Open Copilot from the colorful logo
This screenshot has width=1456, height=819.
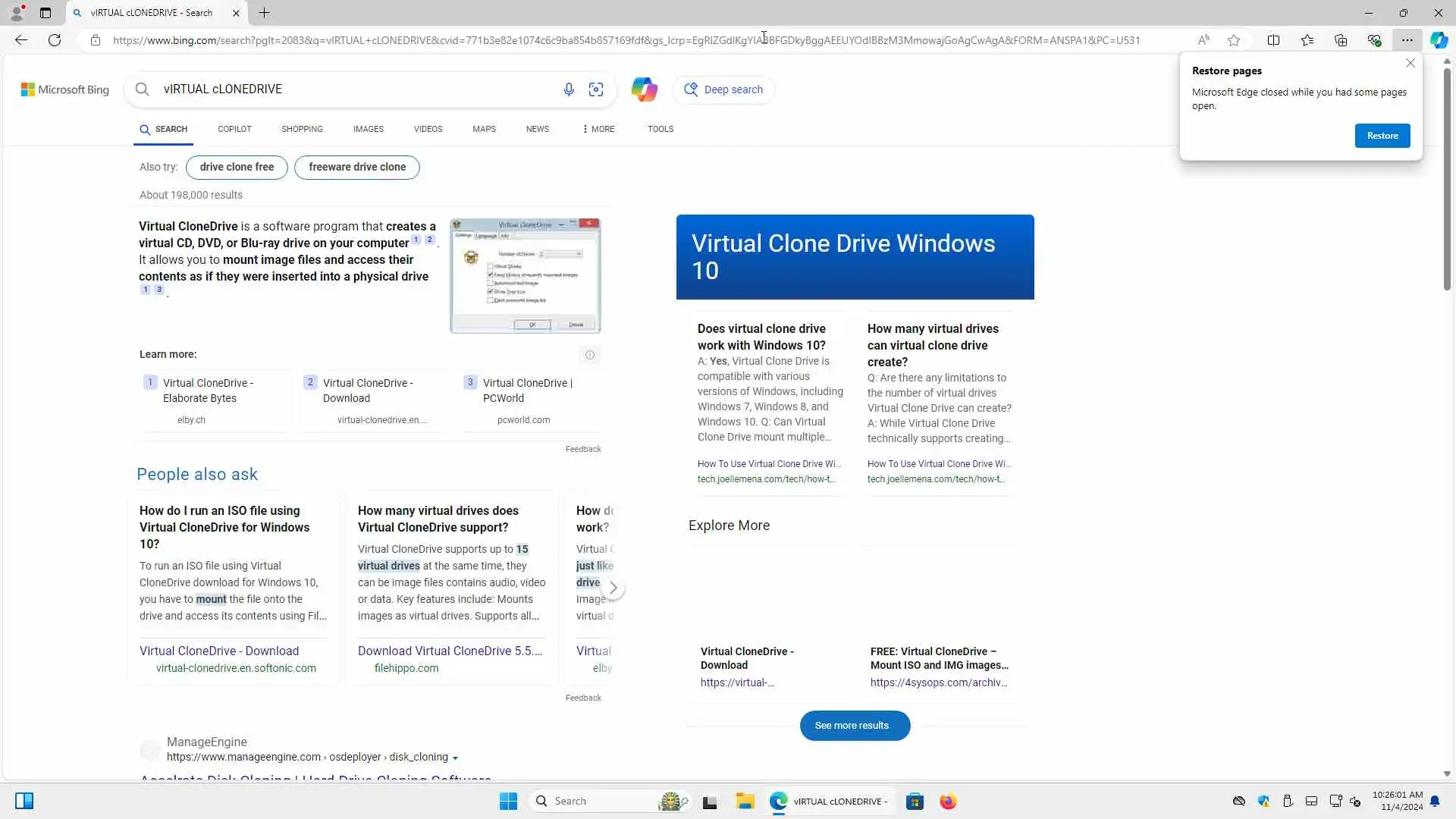[644, 89]
